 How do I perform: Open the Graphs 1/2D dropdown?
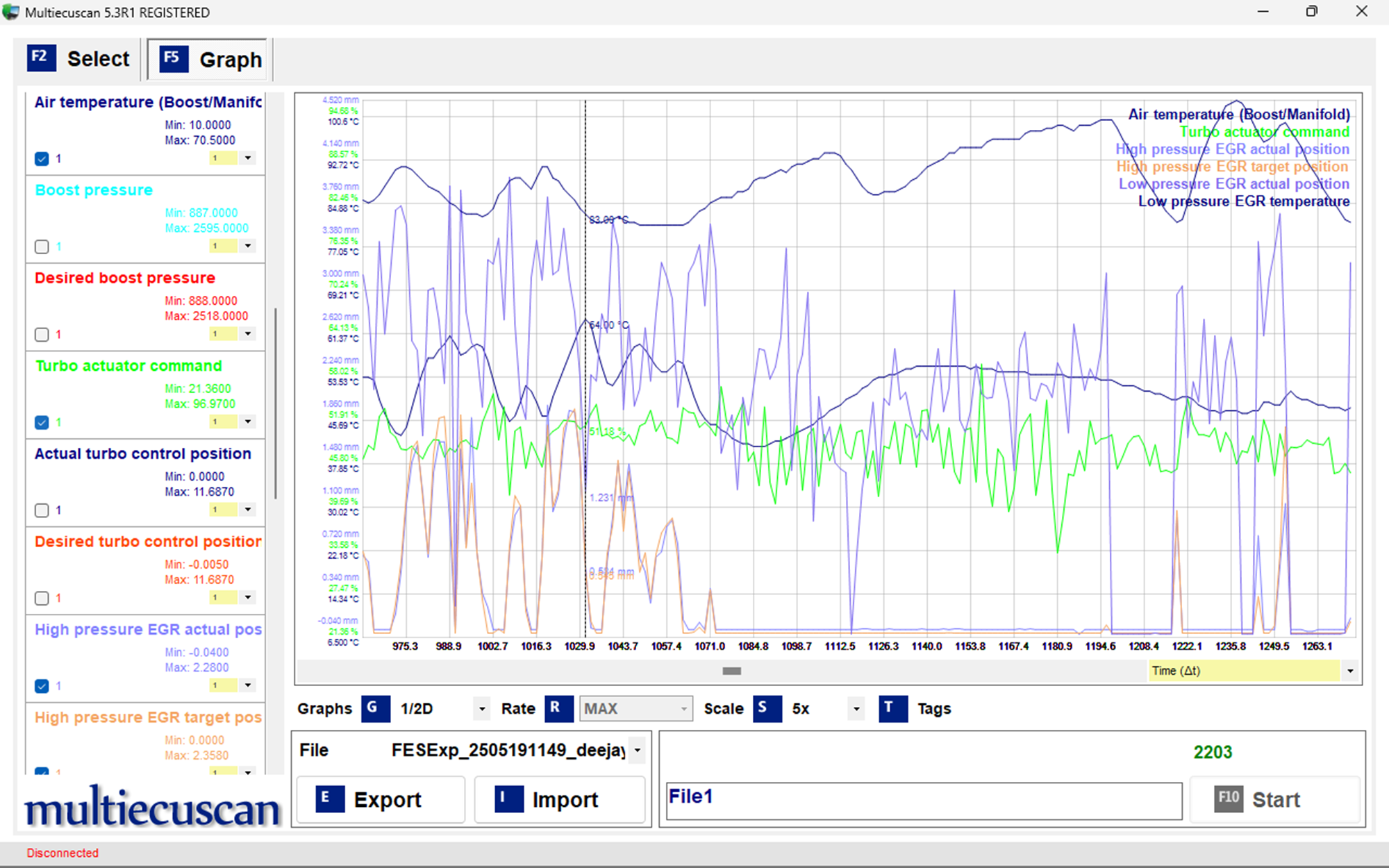click(x=482, y=709)
